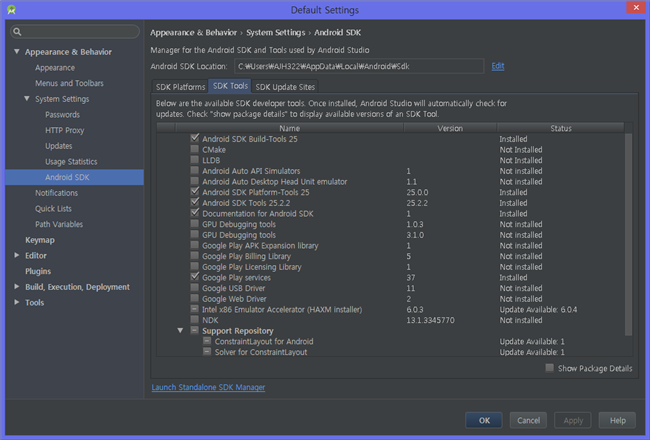Enable Android Auto API Simulators checkbox
Screen dimensions: 650x440
tap(194, 170)
